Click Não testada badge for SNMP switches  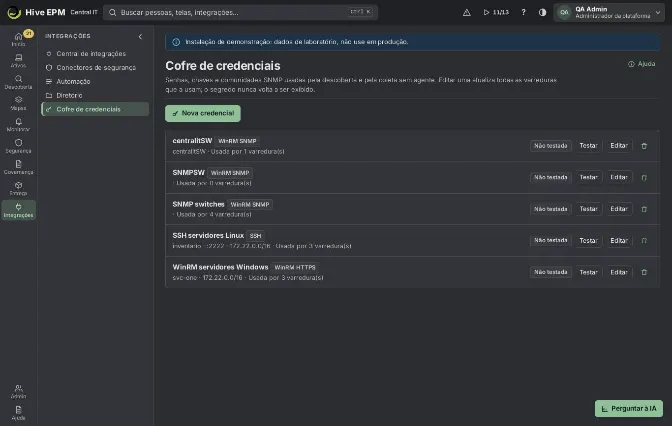point(551,209)
